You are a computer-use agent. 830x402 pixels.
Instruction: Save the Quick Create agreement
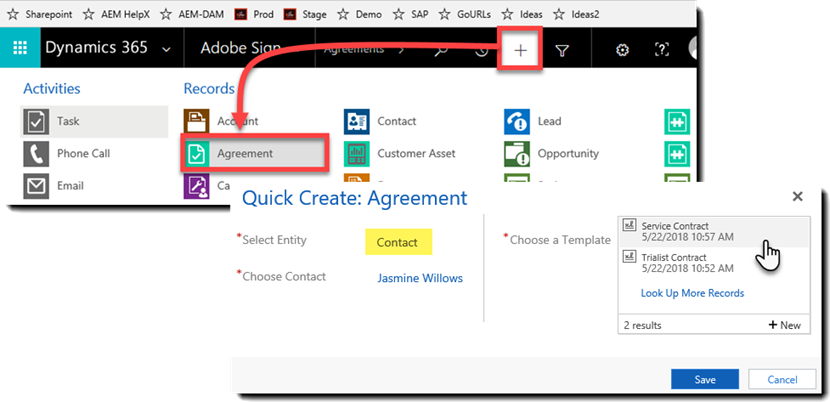(x=705, y=379)
